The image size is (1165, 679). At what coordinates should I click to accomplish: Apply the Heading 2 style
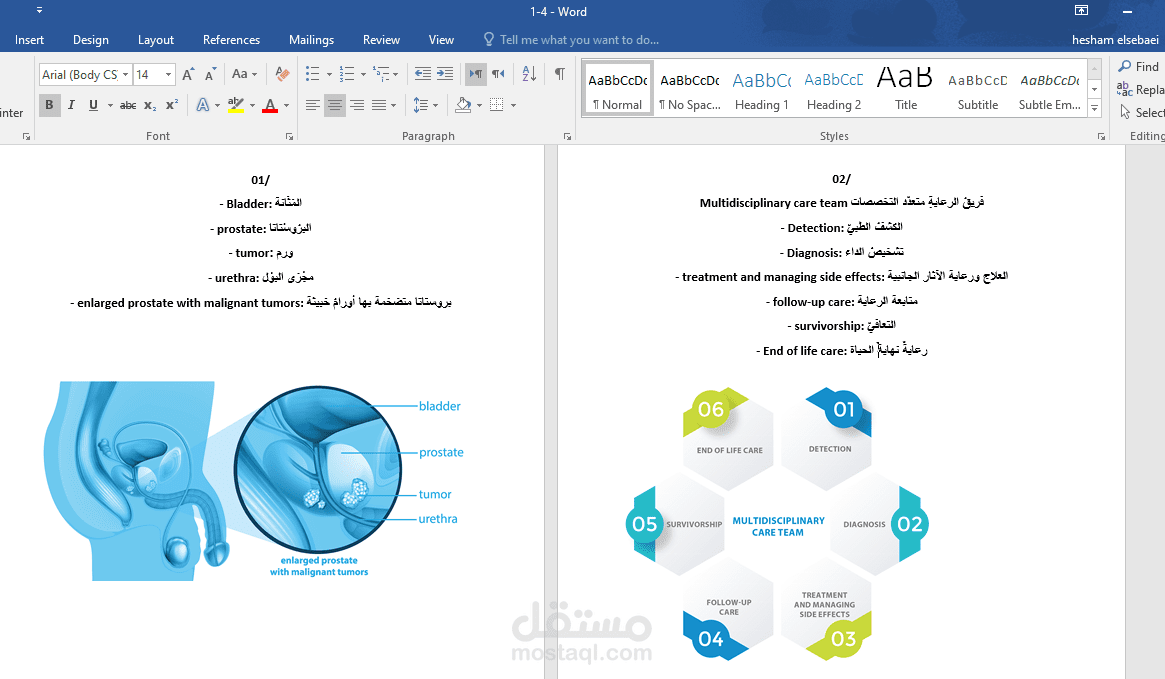click(834, 89)
